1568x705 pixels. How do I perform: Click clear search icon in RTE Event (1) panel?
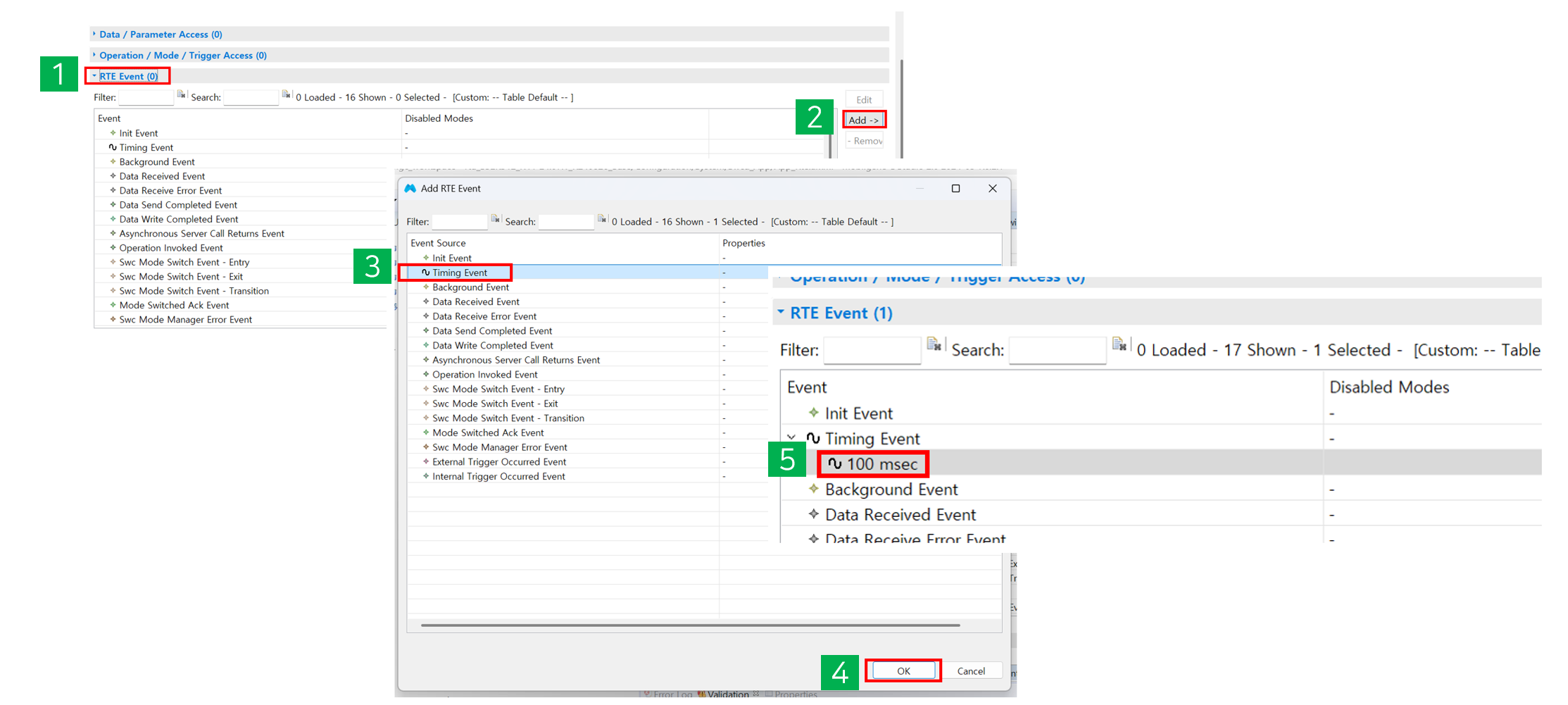tap(1119, 344)
